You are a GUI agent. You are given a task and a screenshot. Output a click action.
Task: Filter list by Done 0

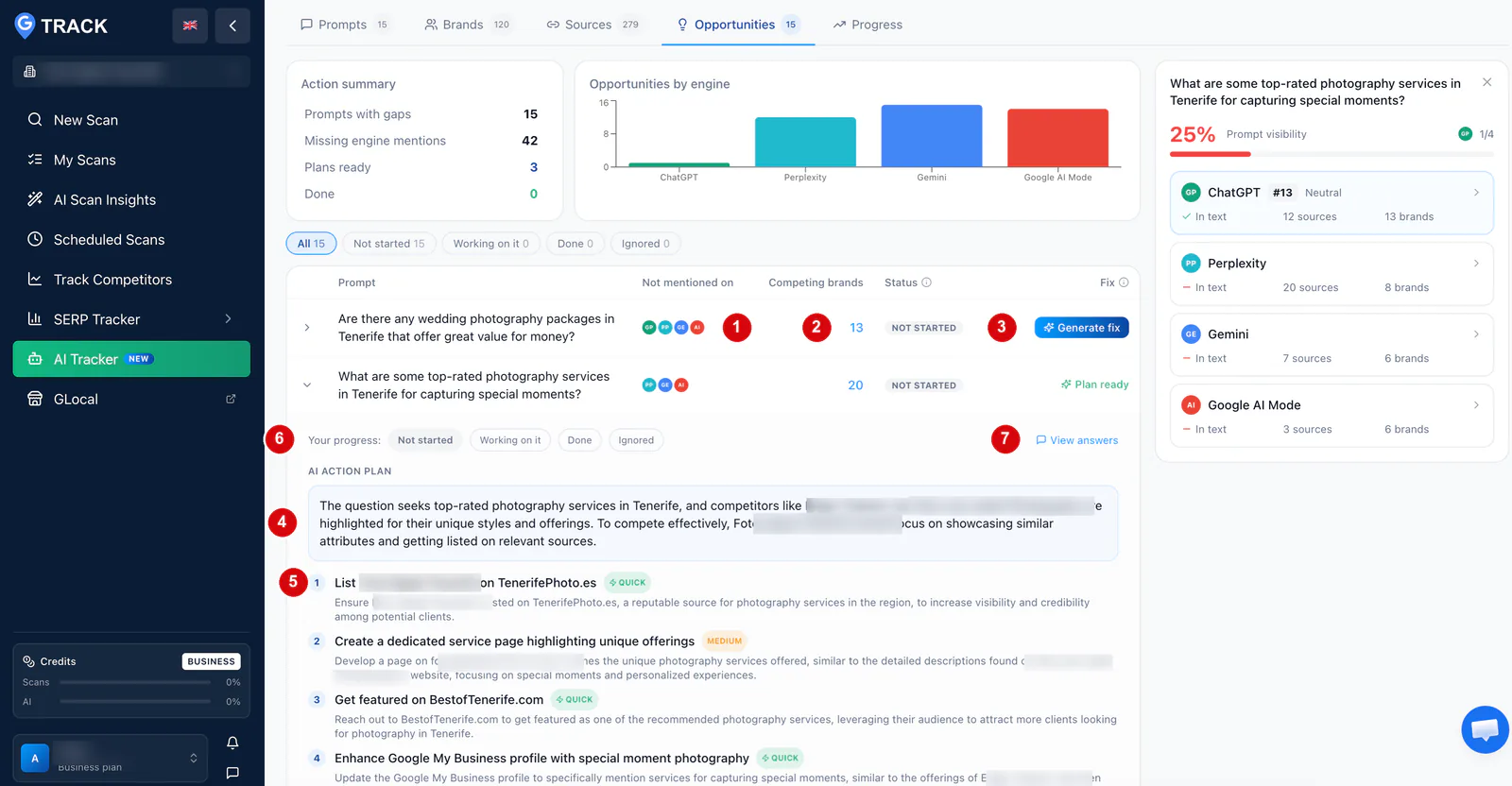[x=576, y=244]
